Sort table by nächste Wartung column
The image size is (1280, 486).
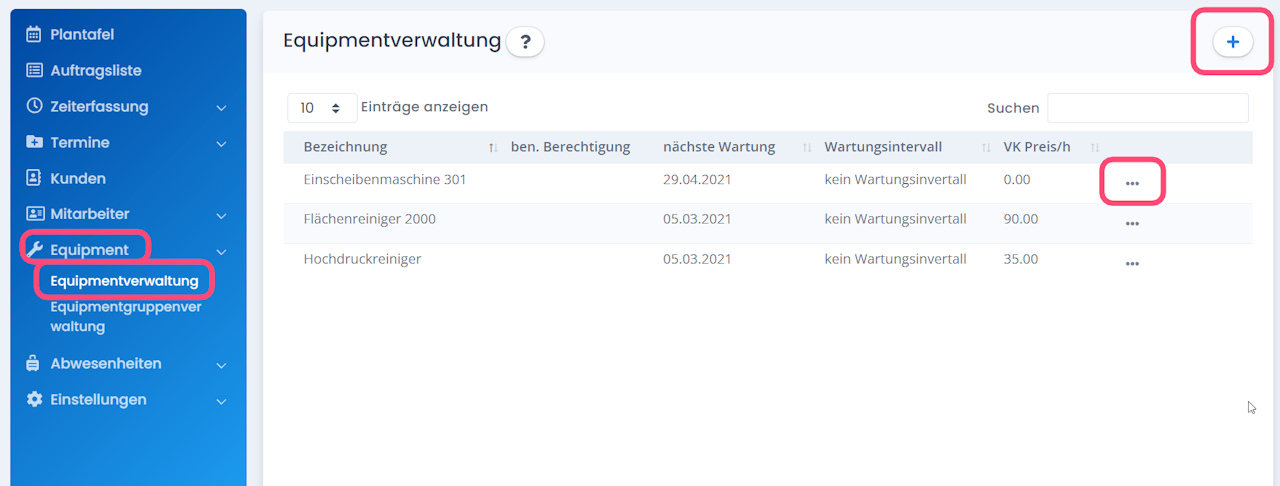pos(719,147)
